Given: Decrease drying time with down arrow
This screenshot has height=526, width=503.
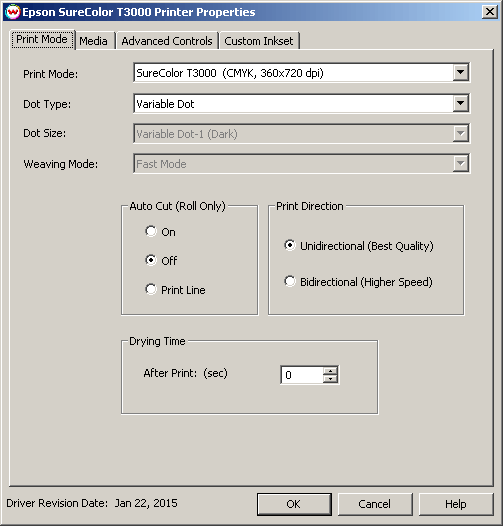Looking at the screenshot, I should tap(331, 379).
